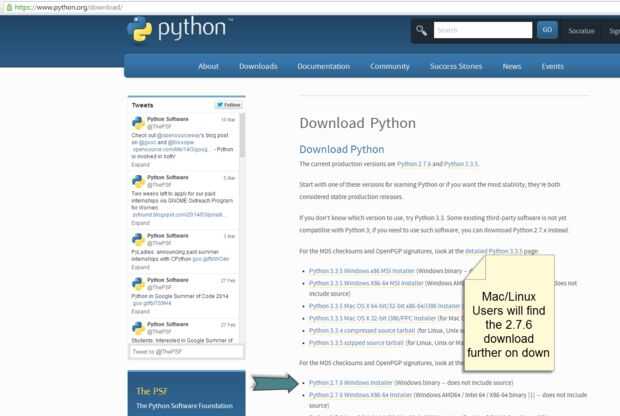Click the magnifier search icon
The image size is (620, 416).
[x=422, y=30]
